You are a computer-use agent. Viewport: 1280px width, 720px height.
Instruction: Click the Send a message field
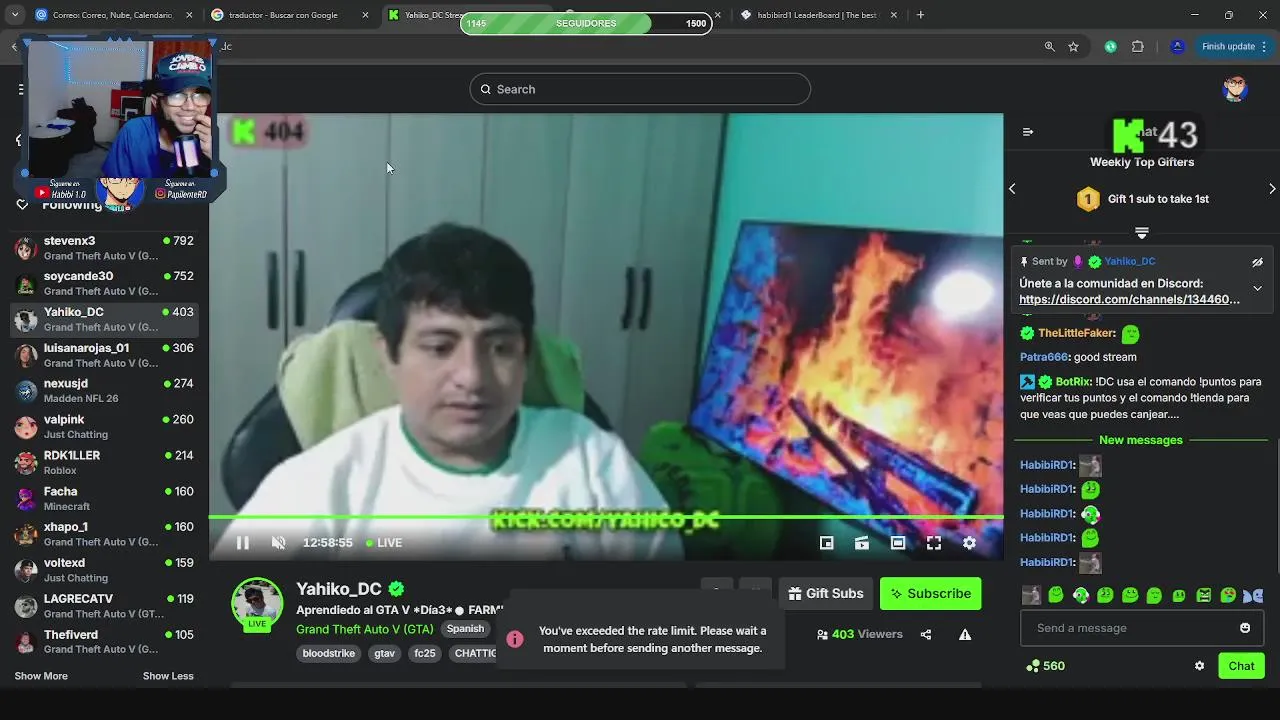click(1142, 628)
